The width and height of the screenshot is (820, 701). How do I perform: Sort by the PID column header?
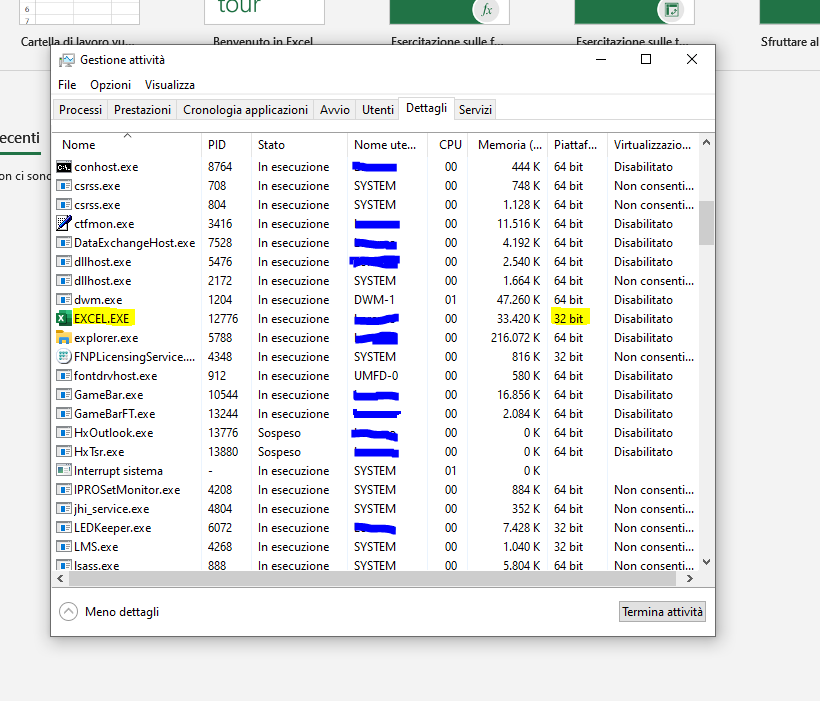click(x=226, y=145)
